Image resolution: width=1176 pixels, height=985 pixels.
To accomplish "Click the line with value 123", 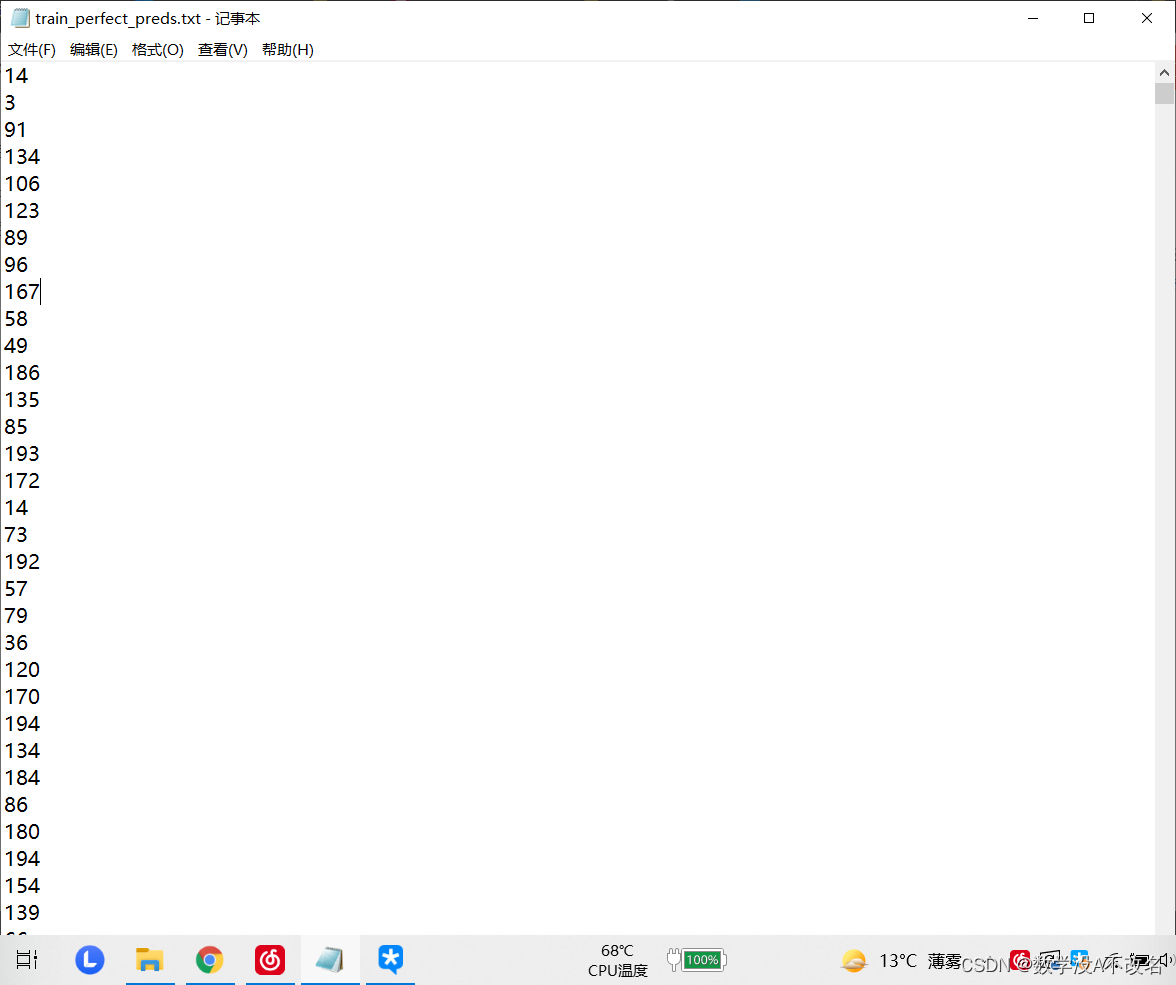I will coord(22,211).
